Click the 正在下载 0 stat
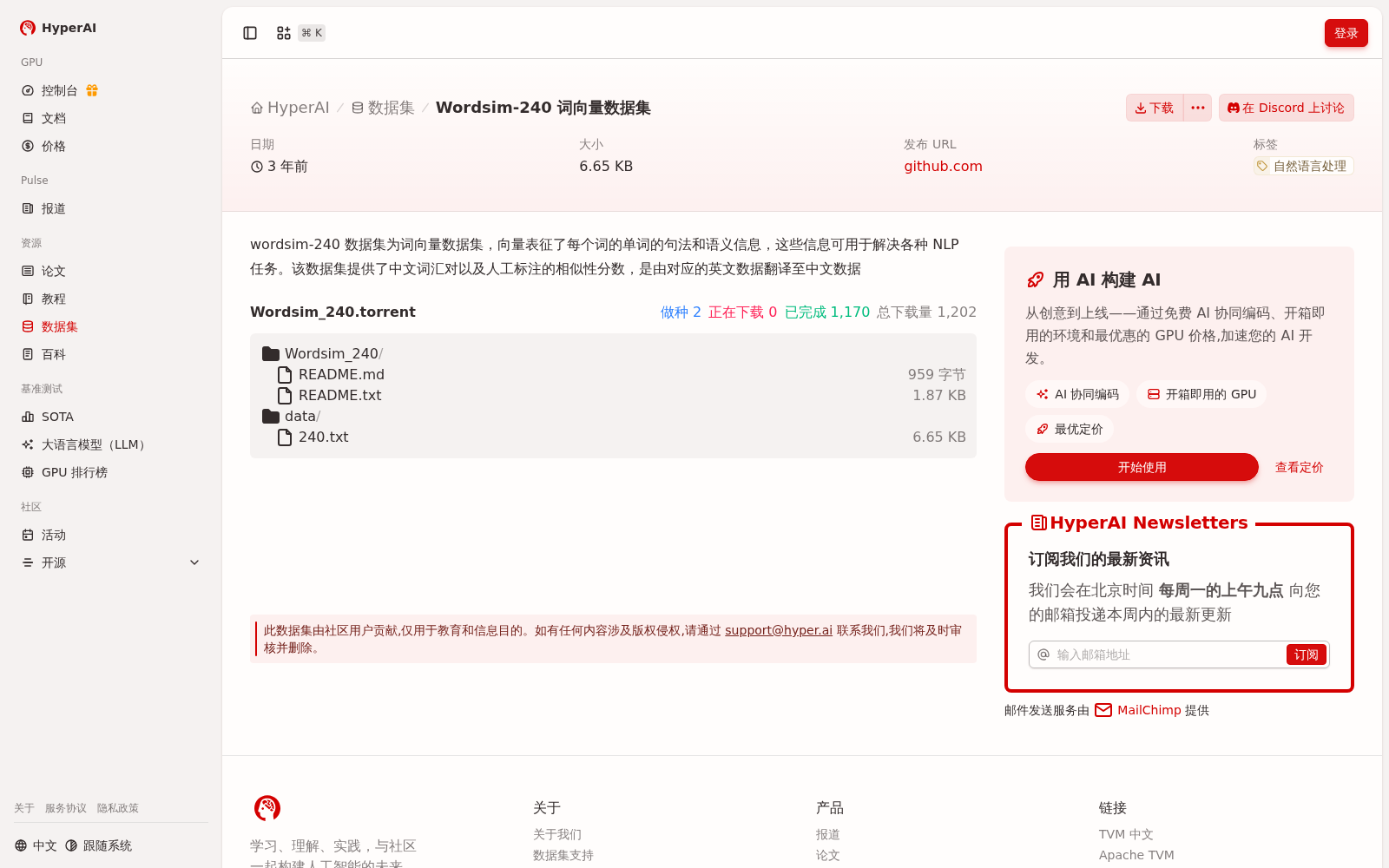The height and width of the screenshot is (868, 1389). (x=743, y=312)
